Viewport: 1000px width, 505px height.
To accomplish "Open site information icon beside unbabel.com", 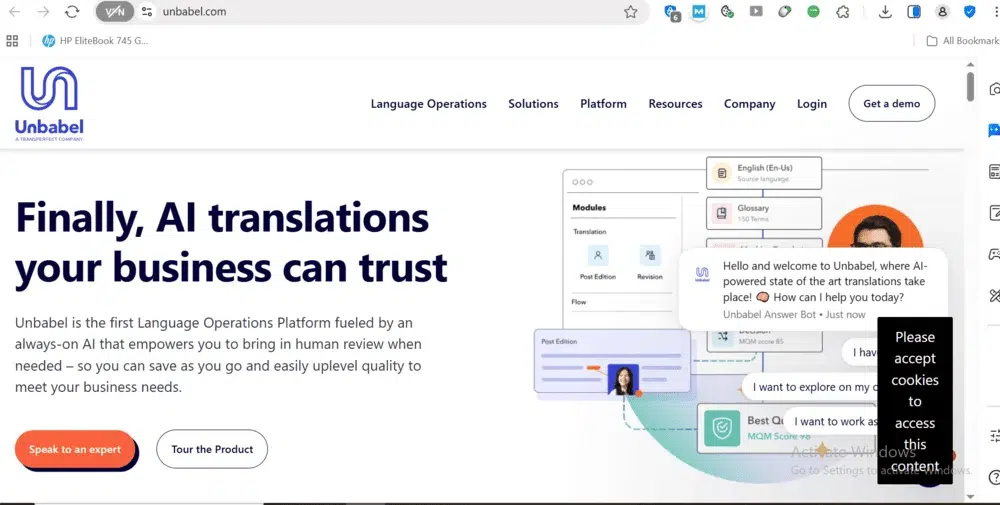I will coord(147,11).
